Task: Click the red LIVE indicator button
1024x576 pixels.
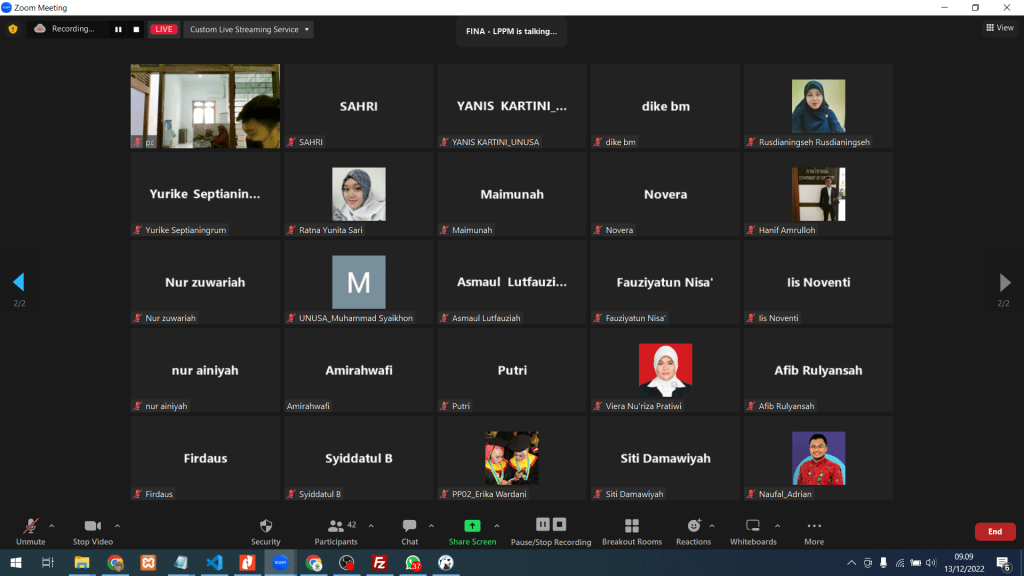Action: (164, 29)
